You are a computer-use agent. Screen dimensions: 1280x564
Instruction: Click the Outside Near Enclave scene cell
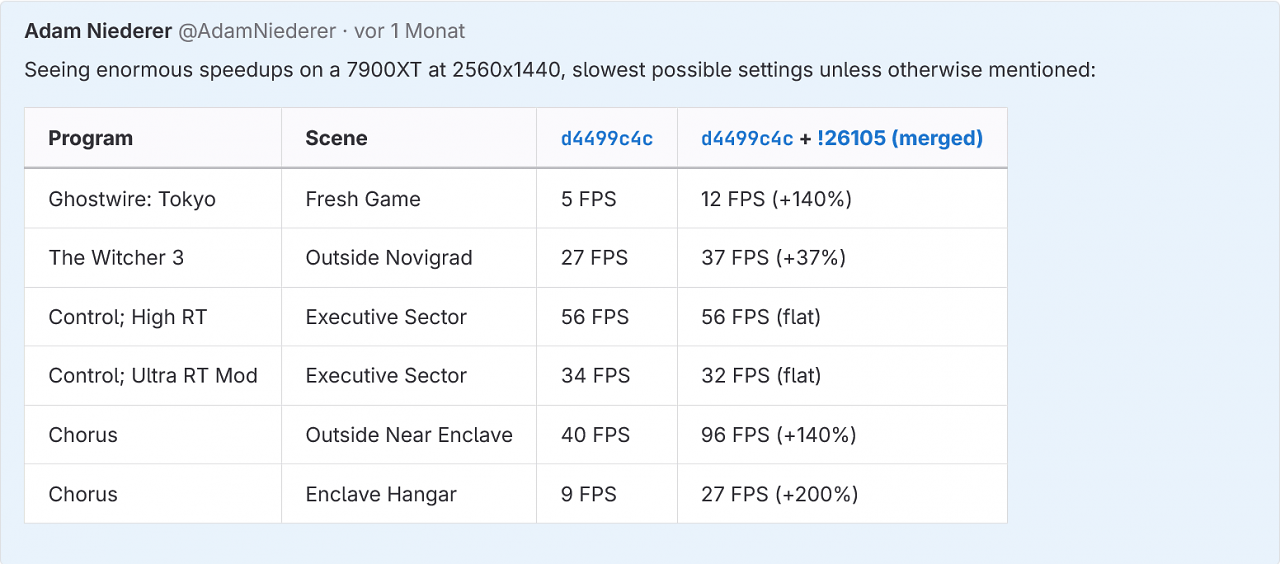pos(409,435)
